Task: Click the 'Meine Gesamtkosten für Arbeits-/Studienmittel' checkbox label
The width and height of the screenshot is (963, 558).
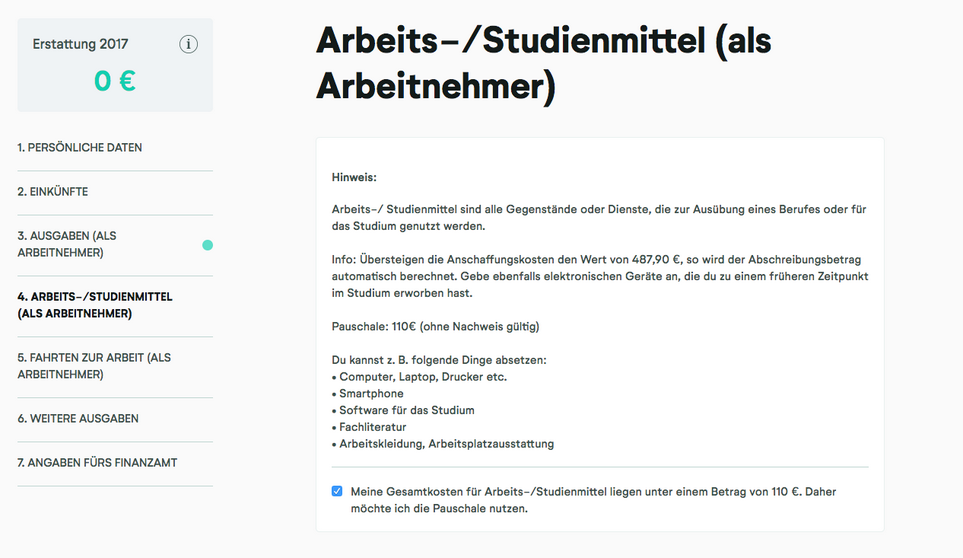Action: pyautogui.click(x=593, y=500)
